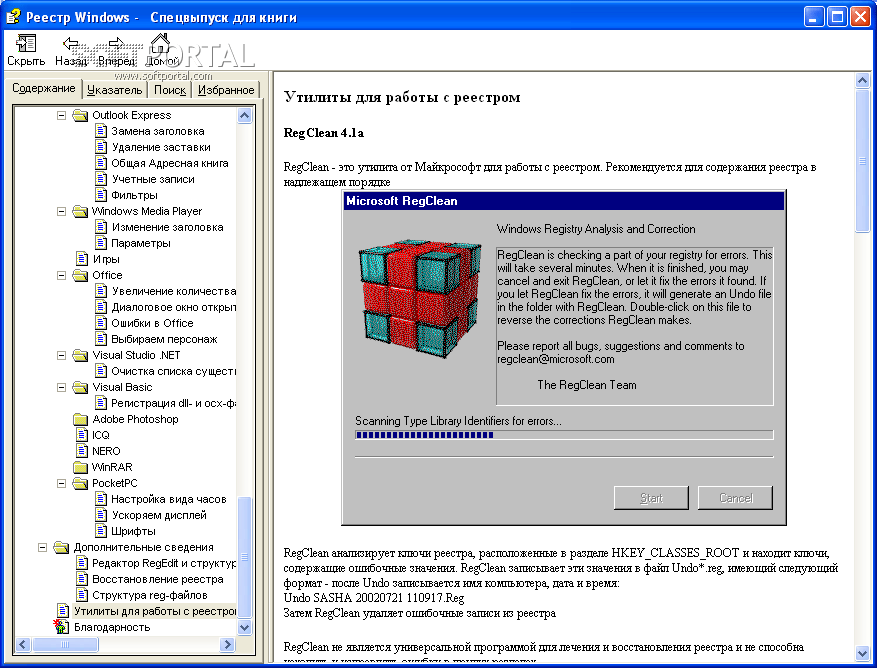Click the Игры page icon
The width and height of the screenshot is (877, 668).
(82, 259)
